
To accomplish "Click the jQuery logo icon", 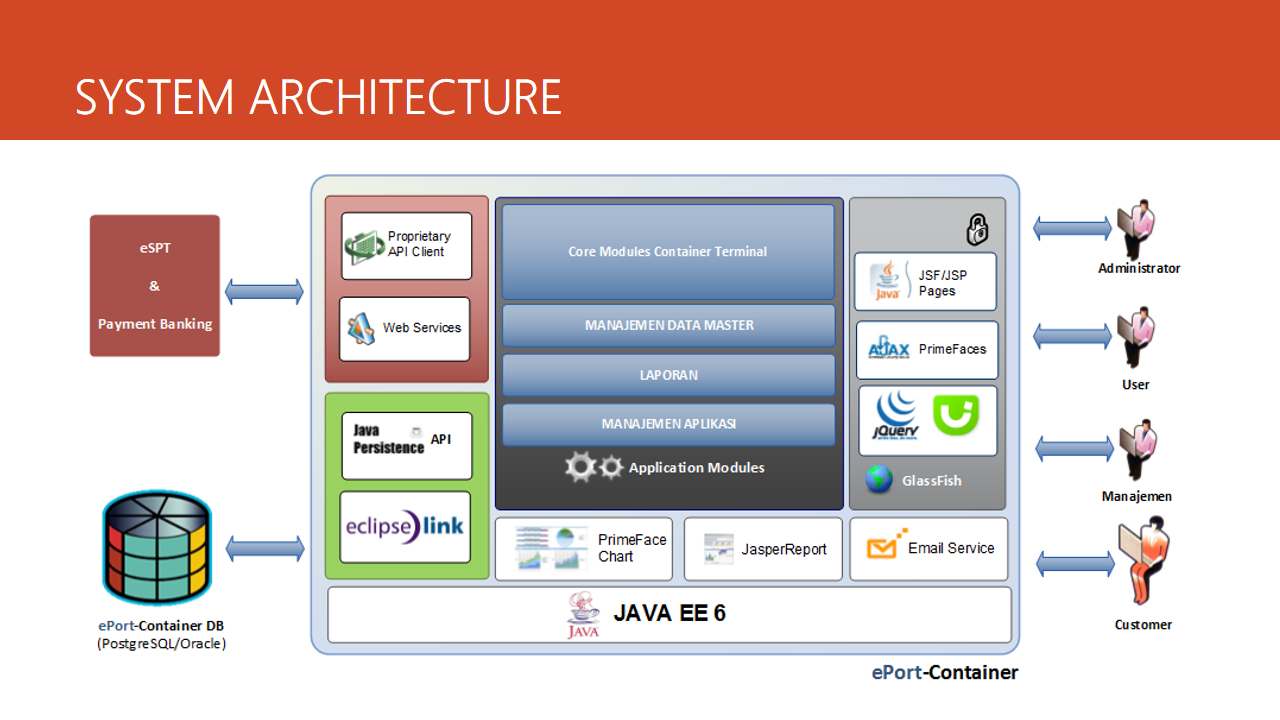I will point(897,417).
